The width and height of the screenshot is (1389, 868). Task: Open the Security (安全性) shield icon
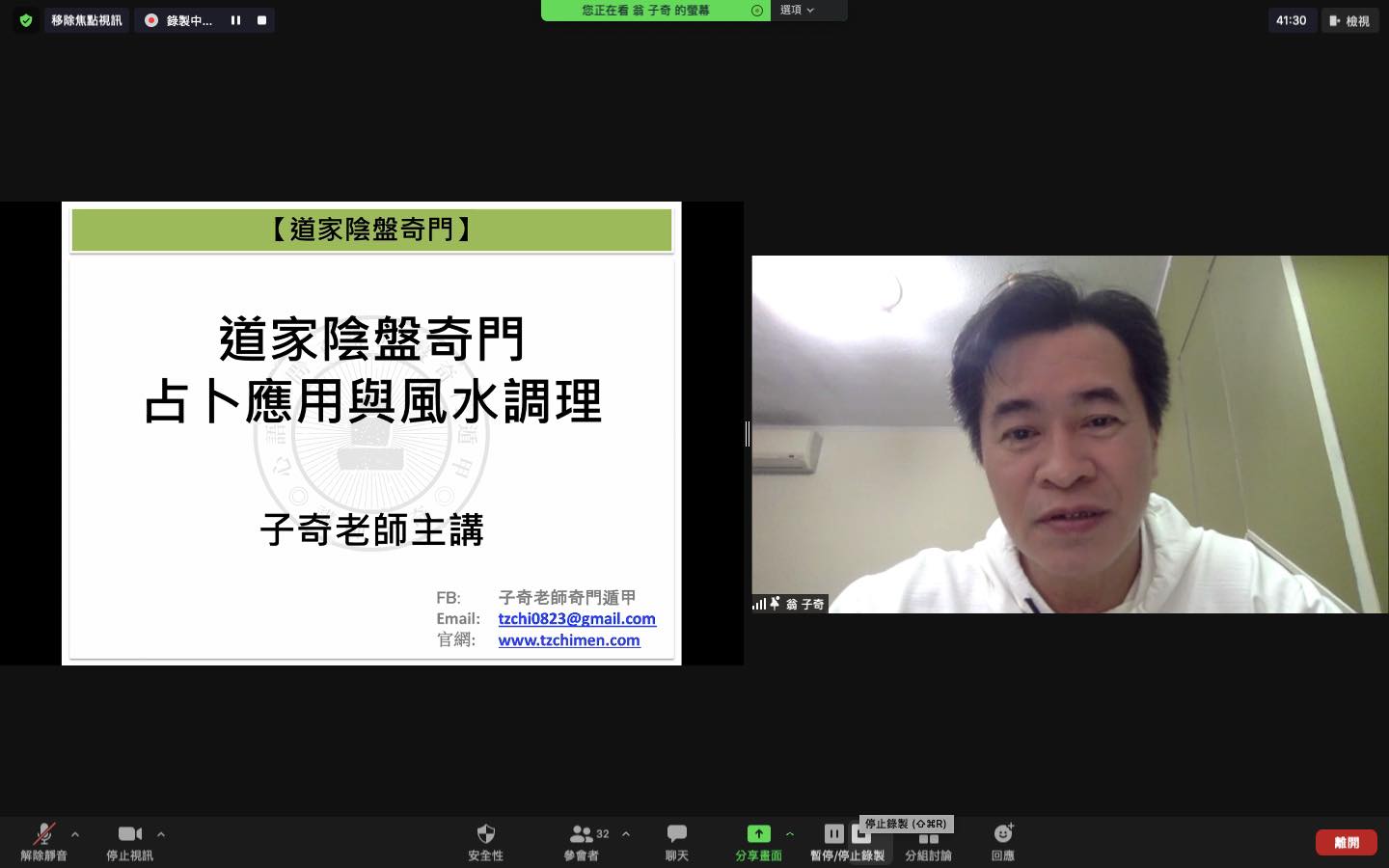pos(485,835)
